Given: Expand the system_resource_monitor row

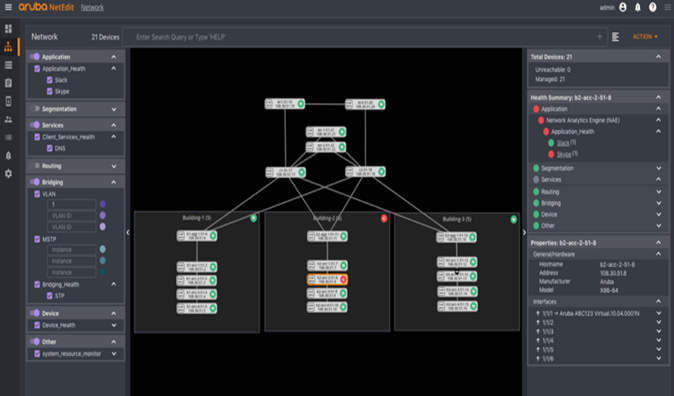Looking at the screenshot, I should click(x=114, y=354).
